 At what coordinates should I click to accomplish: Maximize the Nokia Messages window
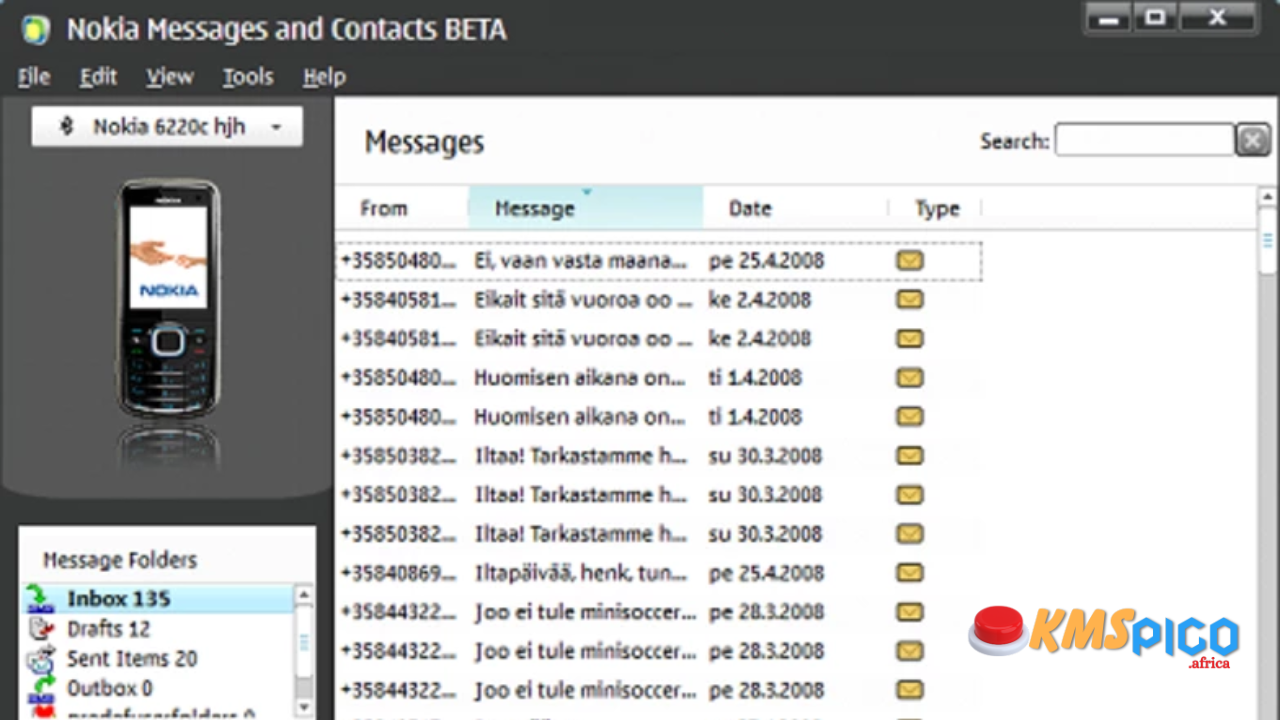[1155, 18]
